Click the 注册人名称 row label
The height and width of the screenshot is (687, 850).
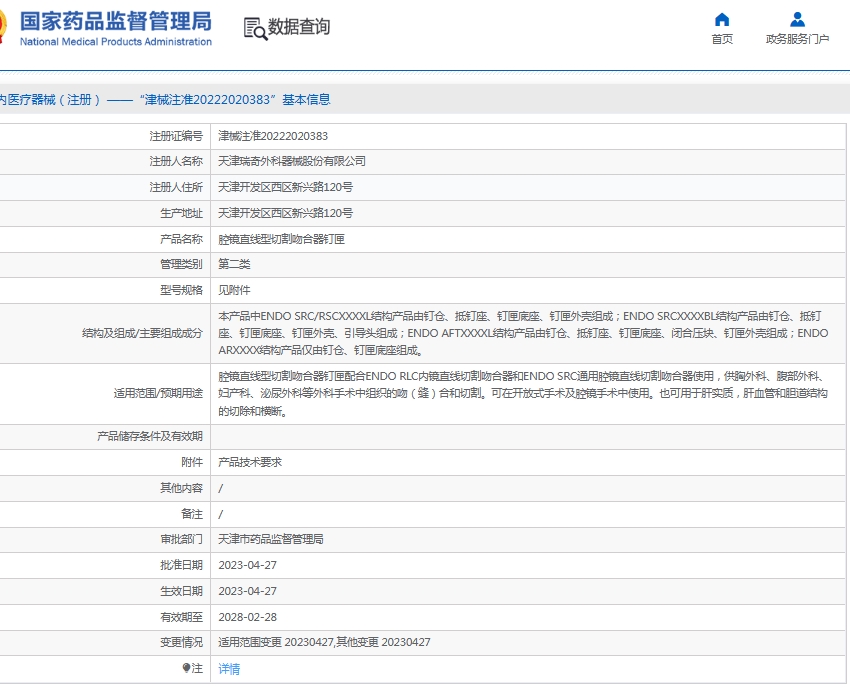coord(176,162)
